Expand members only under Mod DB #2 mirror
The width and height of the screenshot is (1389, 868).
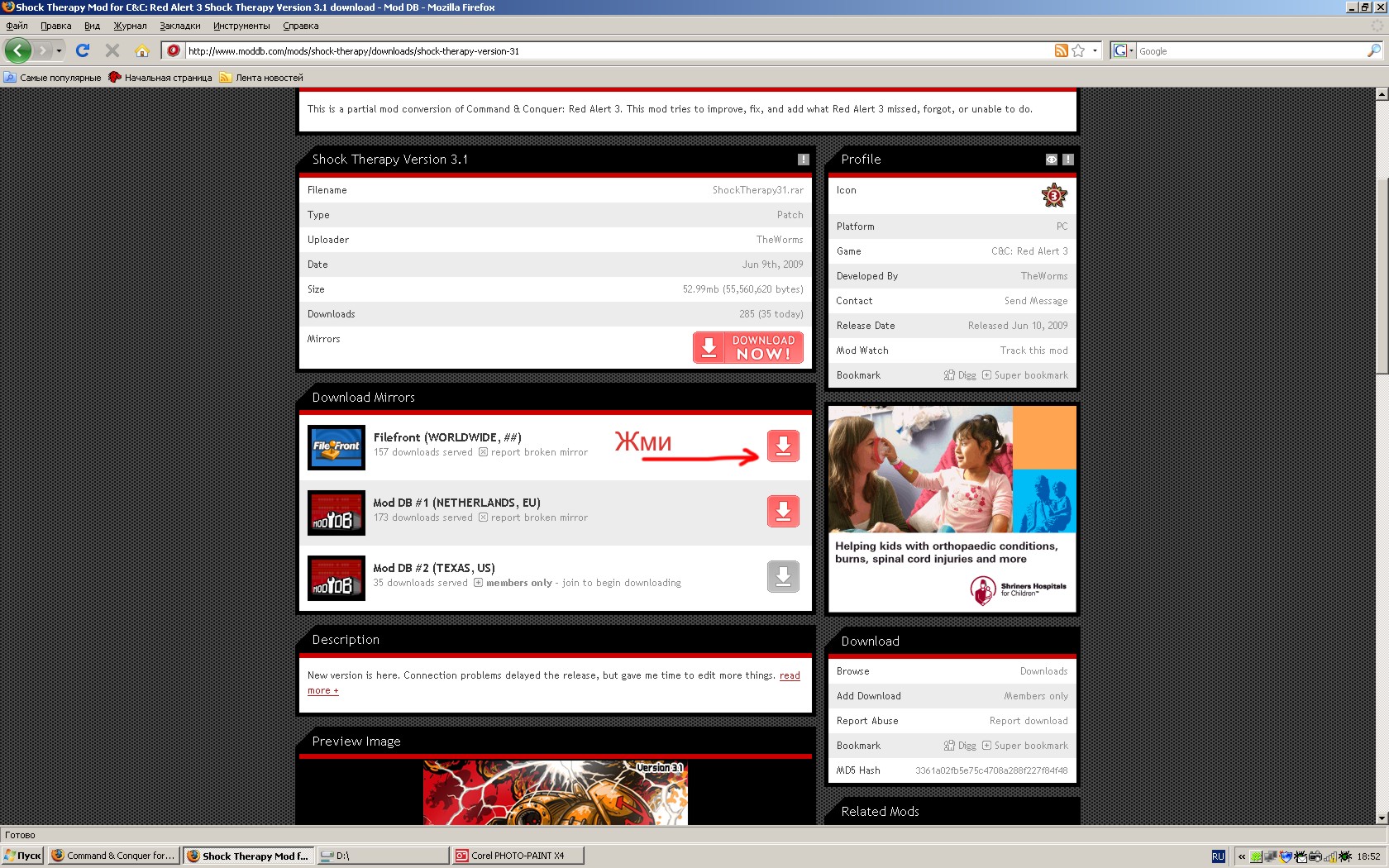click(x=513, y=583)
